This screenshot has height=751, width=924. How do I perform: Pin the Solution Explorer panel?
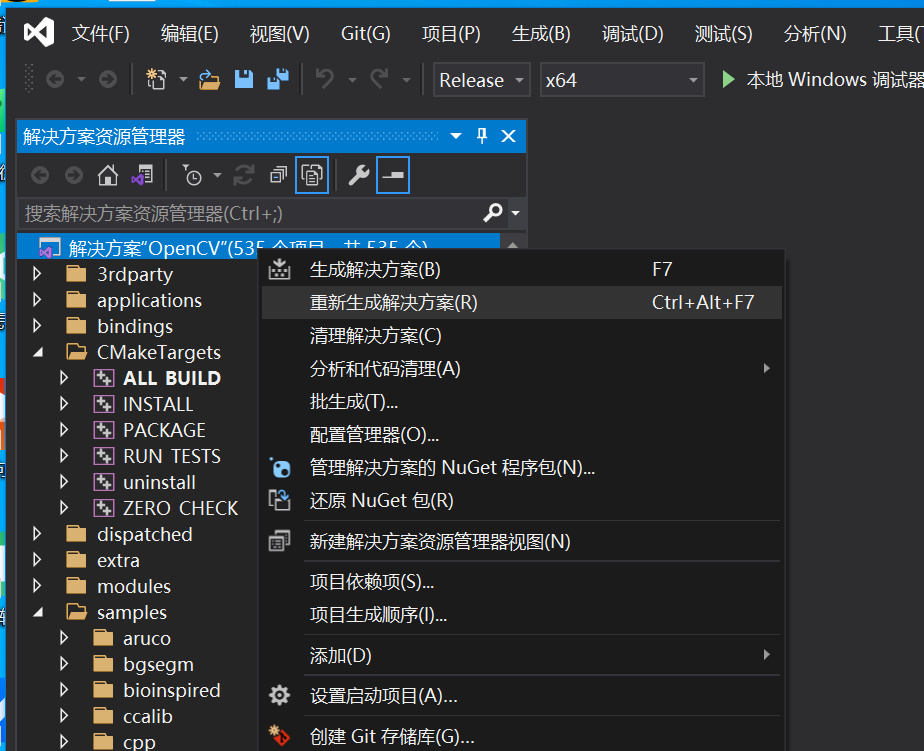482,136
